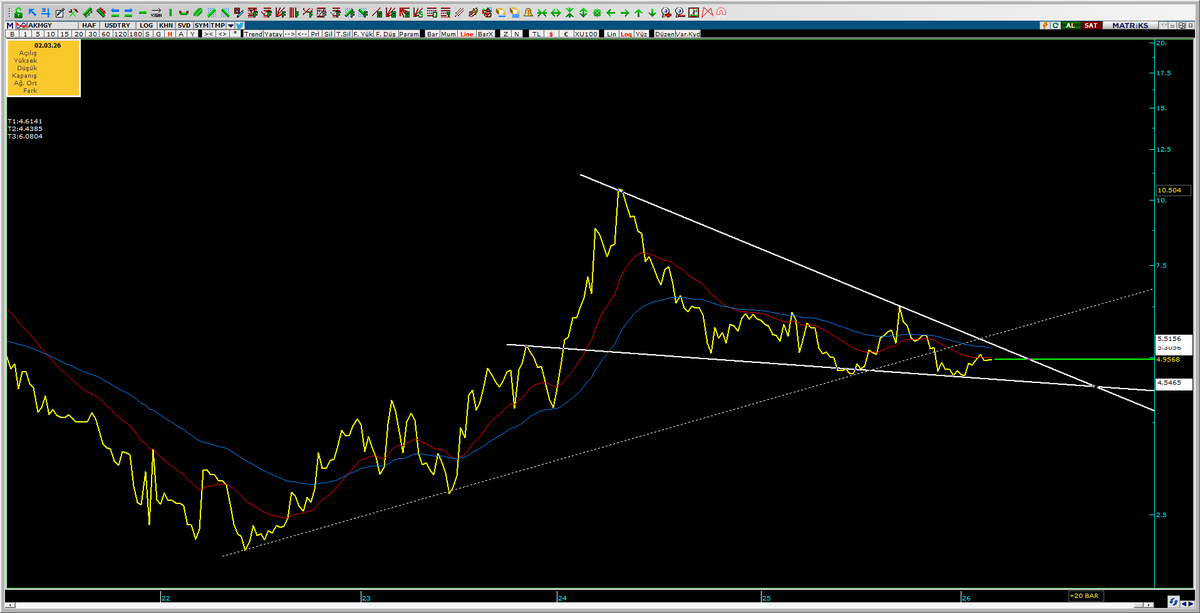This screenshot has width=1200, height=613.
Task: Open the Twitter bird icon
Action: (x=240, y=25)
